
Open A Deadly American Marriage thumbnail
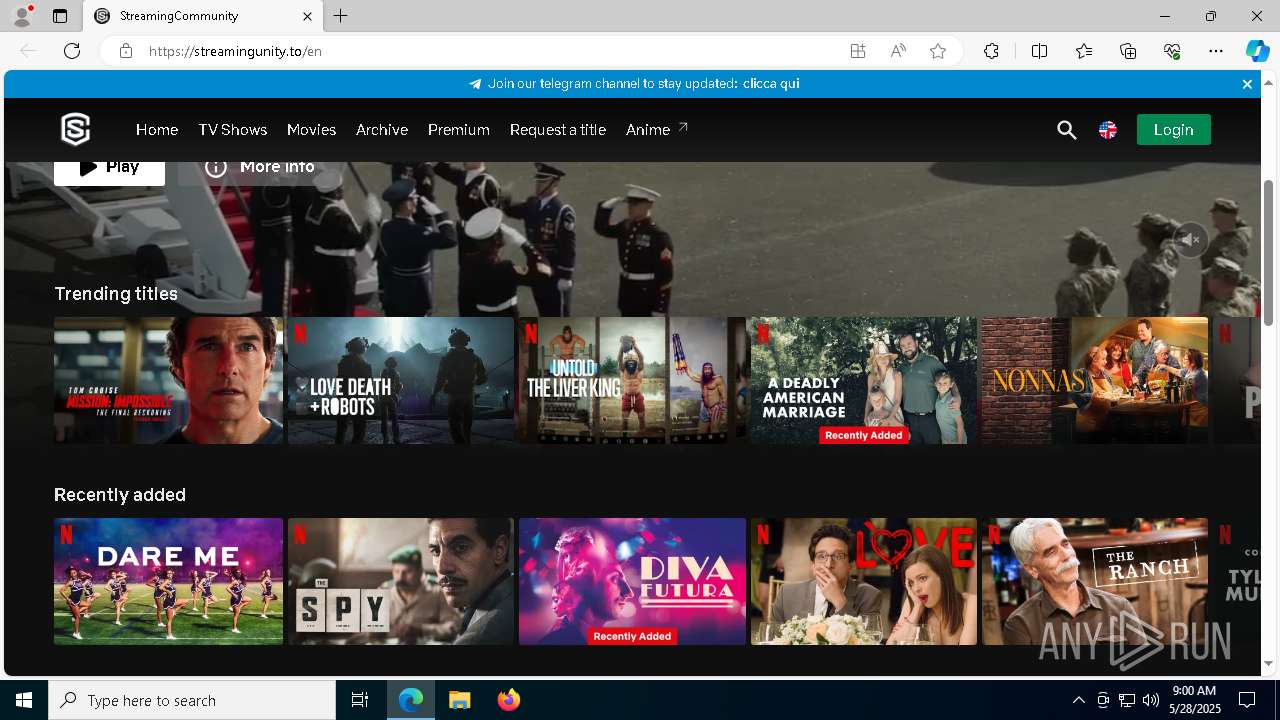864,380
